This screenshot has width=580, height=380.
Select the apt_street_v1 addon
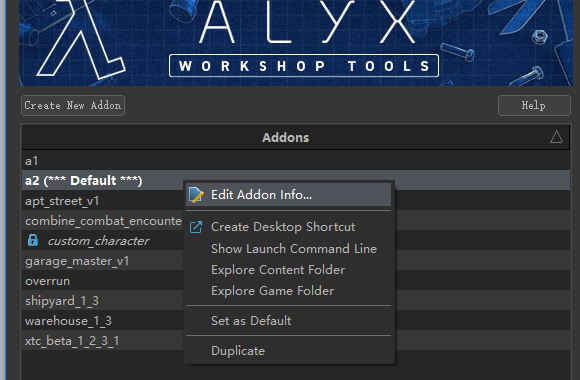pos(102,201)
